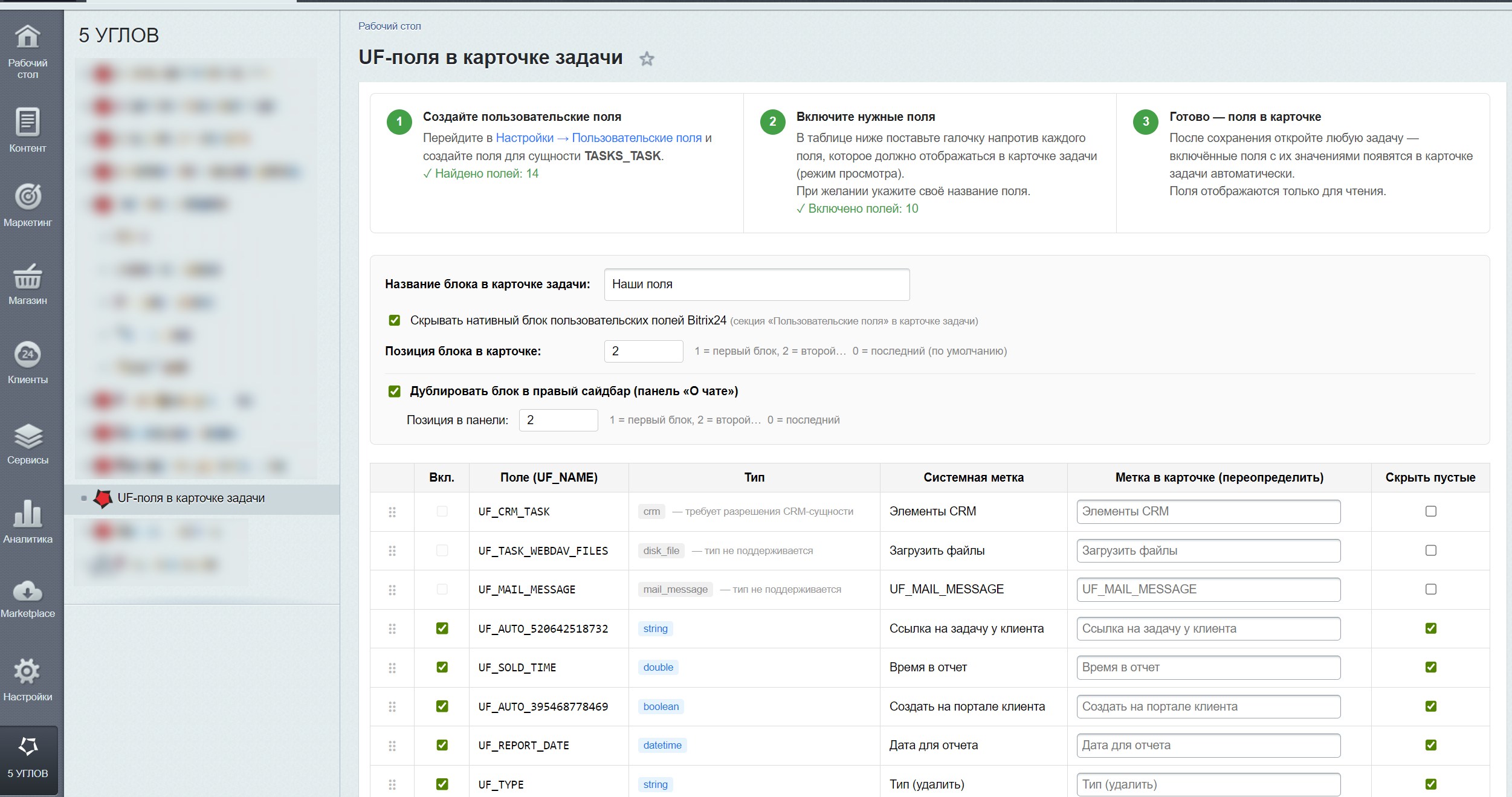Uncheck hide-empty for Дата для отчета row

pos(1431,745)
